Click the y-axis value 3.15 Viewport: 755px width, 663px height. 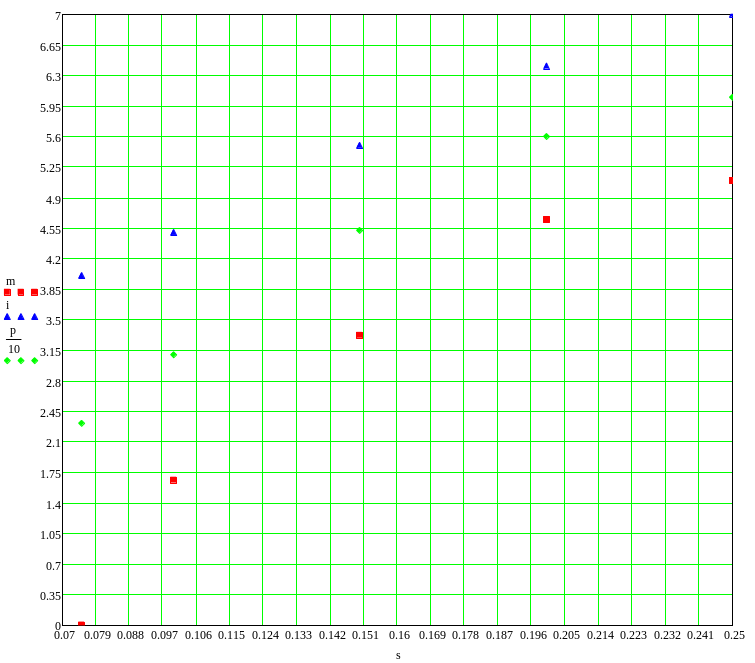[x=51, y=352]
